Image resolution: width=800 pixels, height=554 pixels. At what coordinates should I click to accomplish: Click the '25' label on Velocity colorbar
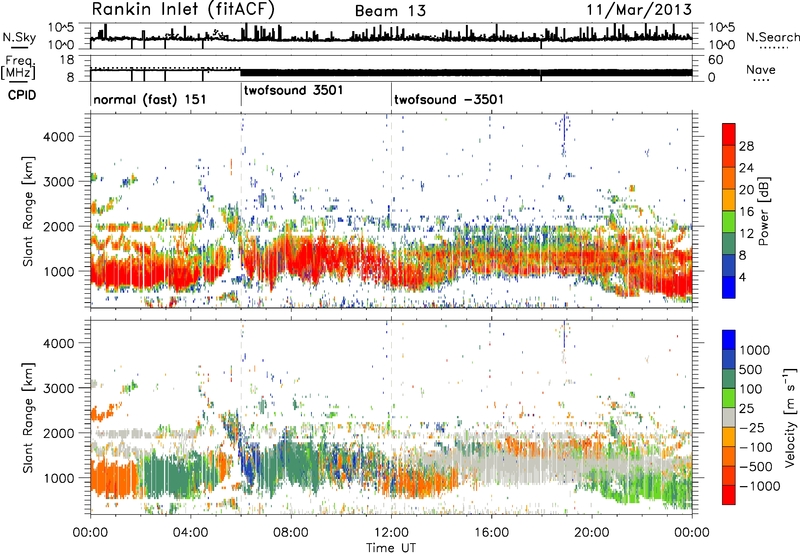tap(746, 409)
